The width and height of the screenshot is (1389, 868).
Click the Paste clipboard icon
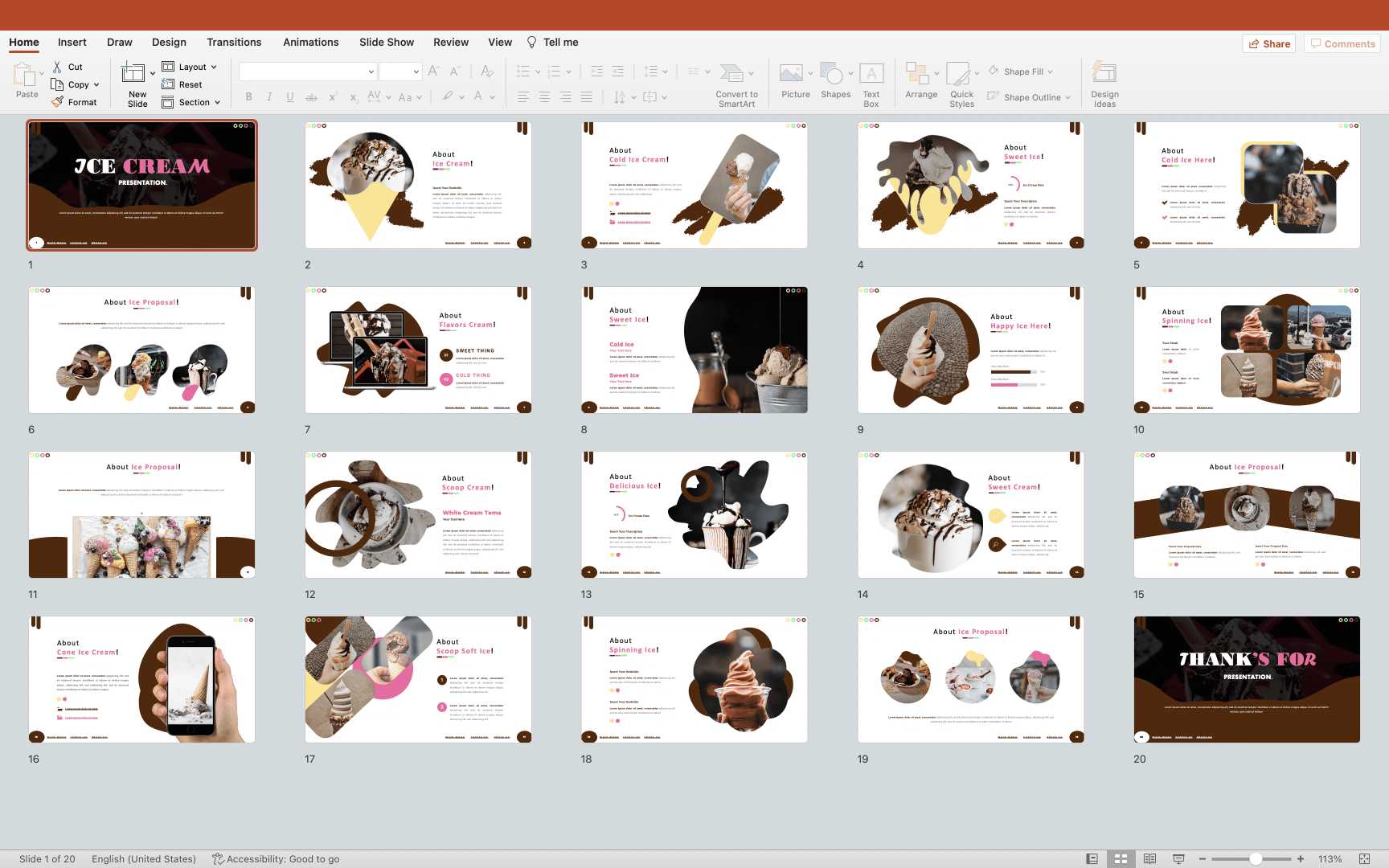click(x=24, y=75)
